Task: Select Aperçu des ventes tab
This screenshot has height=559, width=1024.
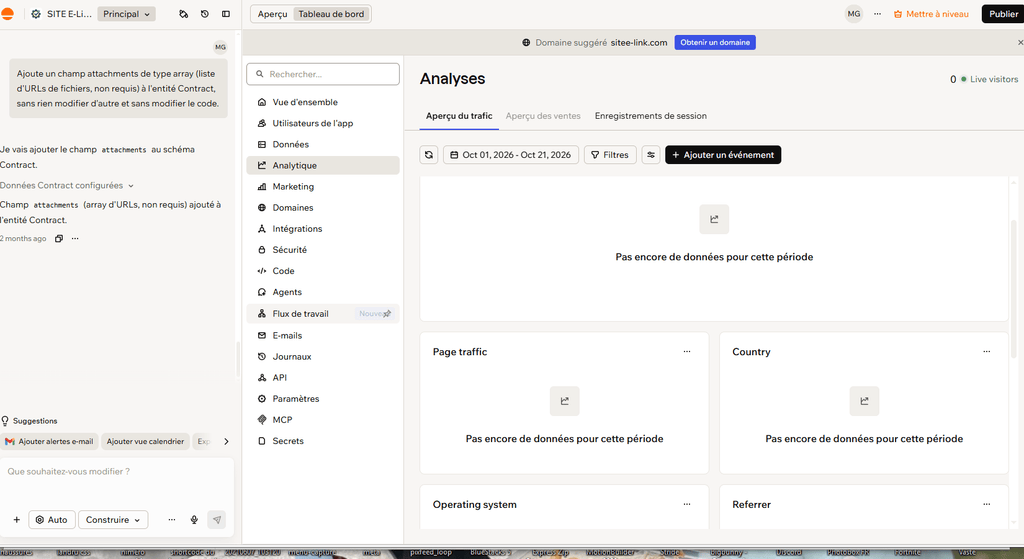Action: (543, 116)
